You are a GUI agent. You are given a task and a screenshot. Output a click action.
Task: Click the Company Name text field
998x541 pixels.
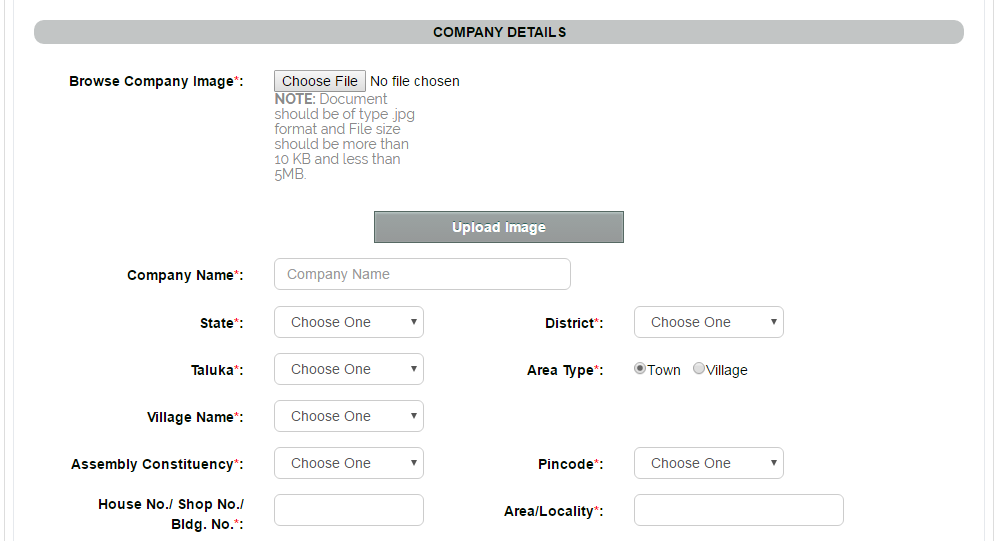pyautogui.click(x=422, y=274)
